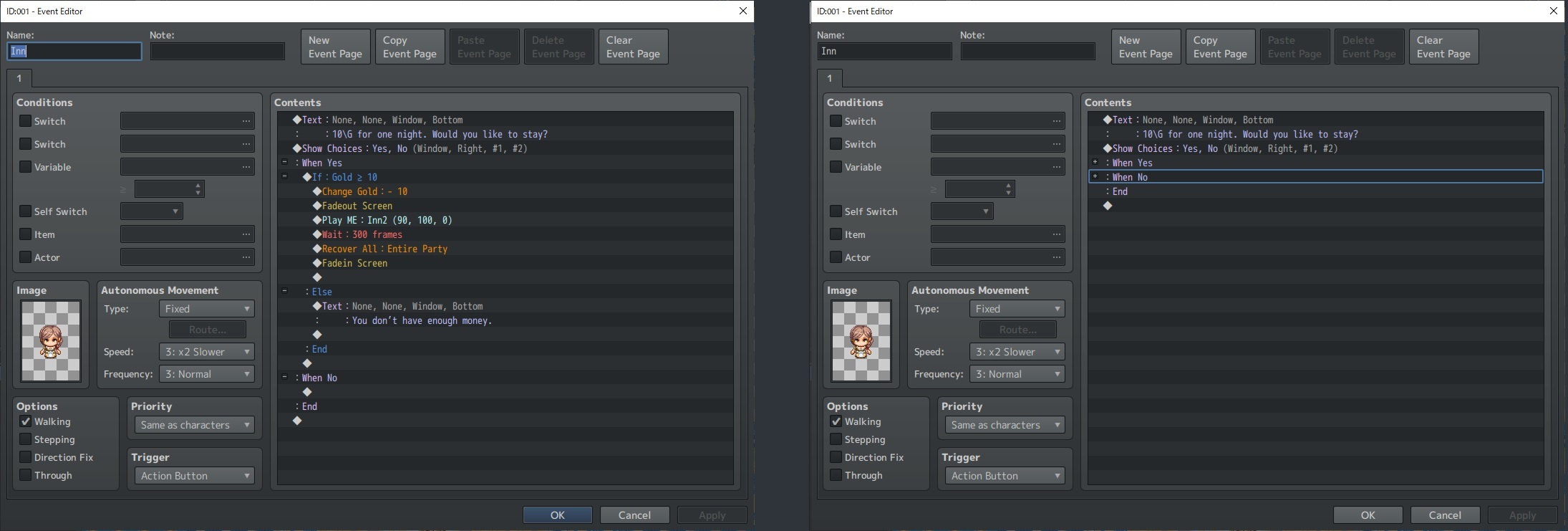The image size is (1568, 531).
Task: Enable Self Switch condition in left window
Action: point(25,211)
